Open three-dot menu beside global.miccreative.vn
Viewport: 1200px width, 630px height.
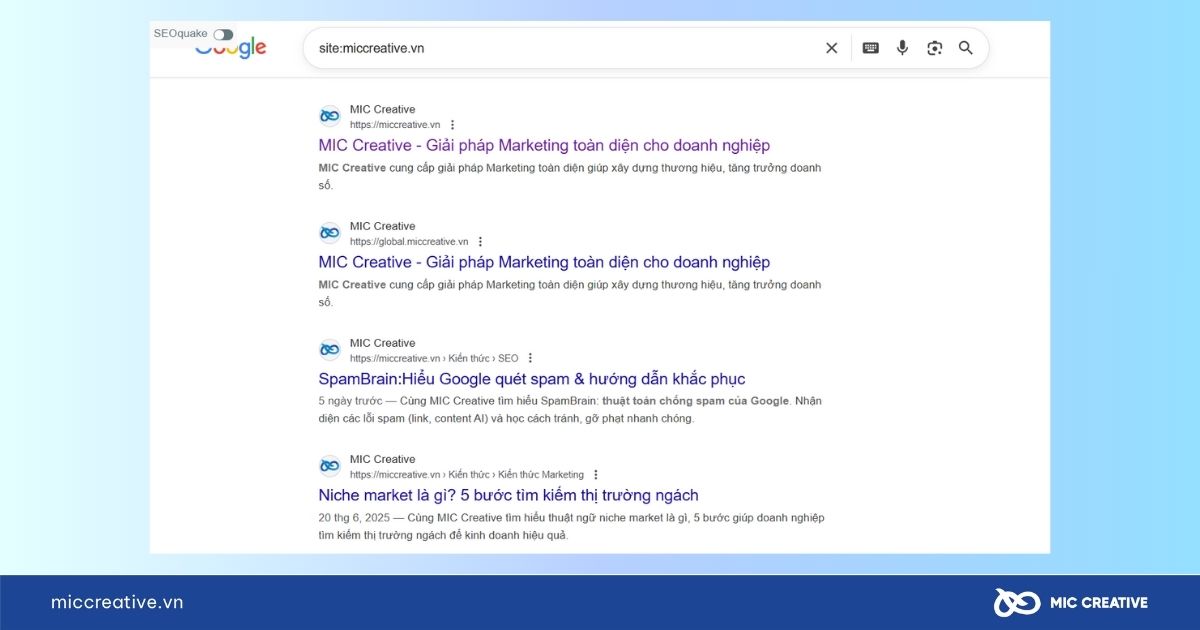click(480, 242)
